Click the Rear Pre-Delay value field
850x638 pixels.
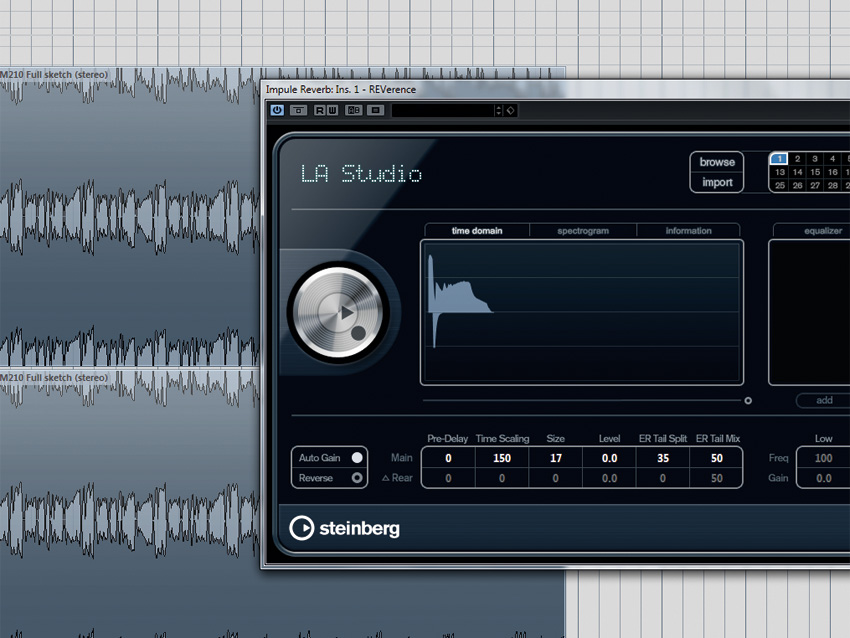click(448, 478)
